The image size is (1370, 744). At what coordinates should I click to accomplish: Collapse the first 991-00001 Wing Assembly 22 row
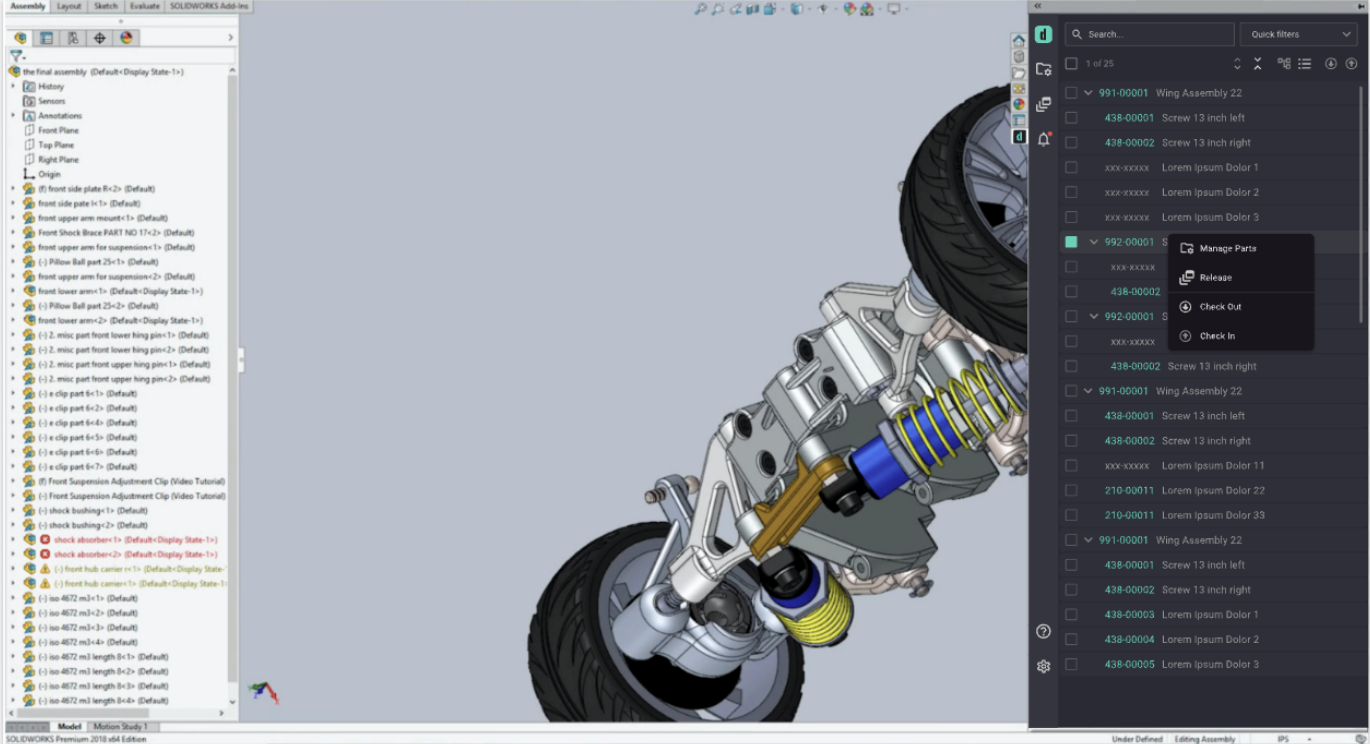pyautogui.click(x=1088, y=93)
